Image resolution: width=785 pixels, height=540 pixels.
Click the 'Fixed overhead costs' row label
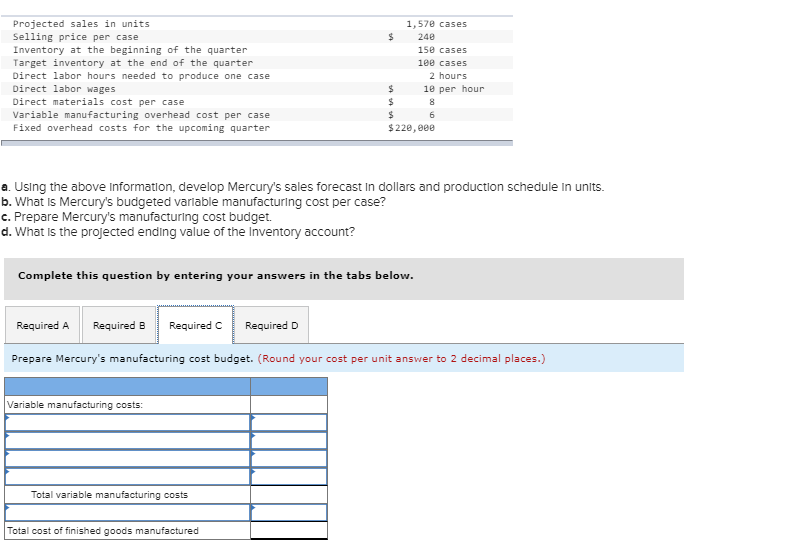pos(141,128)
